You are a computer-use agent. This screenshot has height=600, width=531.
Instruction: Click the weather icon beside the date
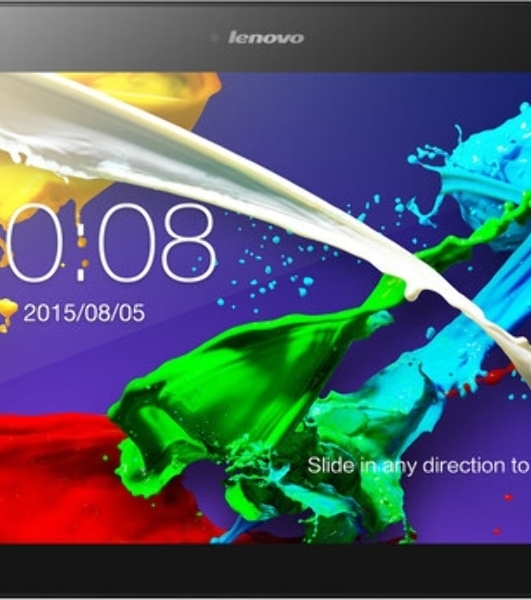8,315
